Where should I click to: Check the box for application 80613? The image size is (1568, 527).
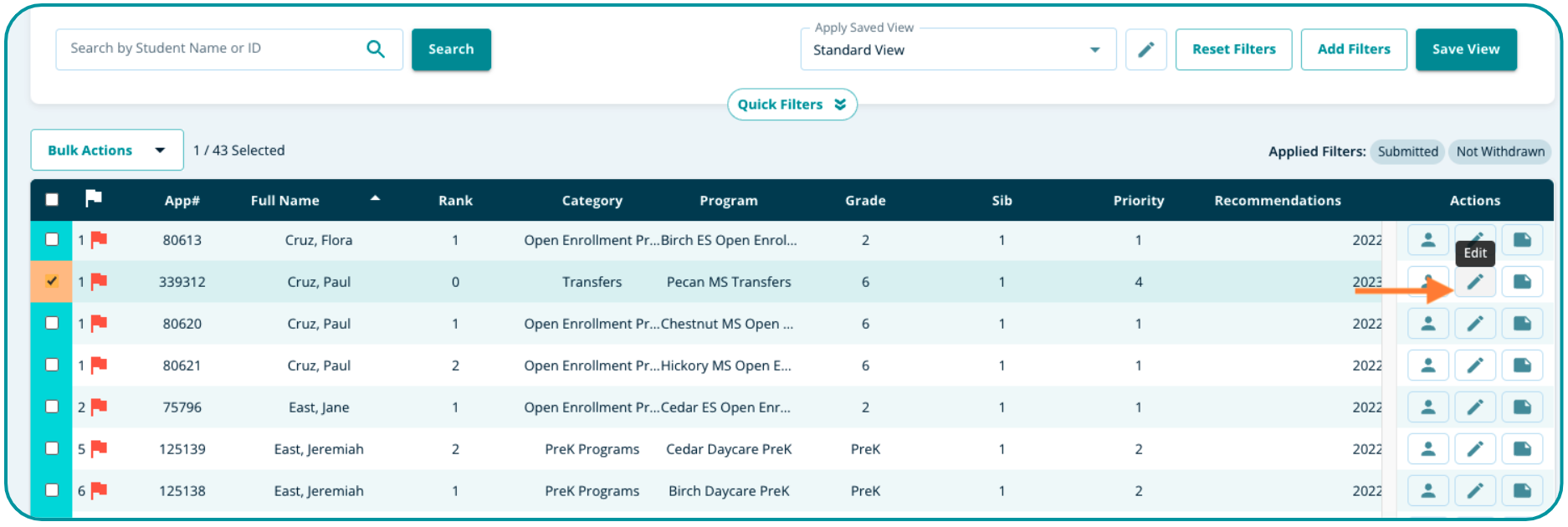52,240
